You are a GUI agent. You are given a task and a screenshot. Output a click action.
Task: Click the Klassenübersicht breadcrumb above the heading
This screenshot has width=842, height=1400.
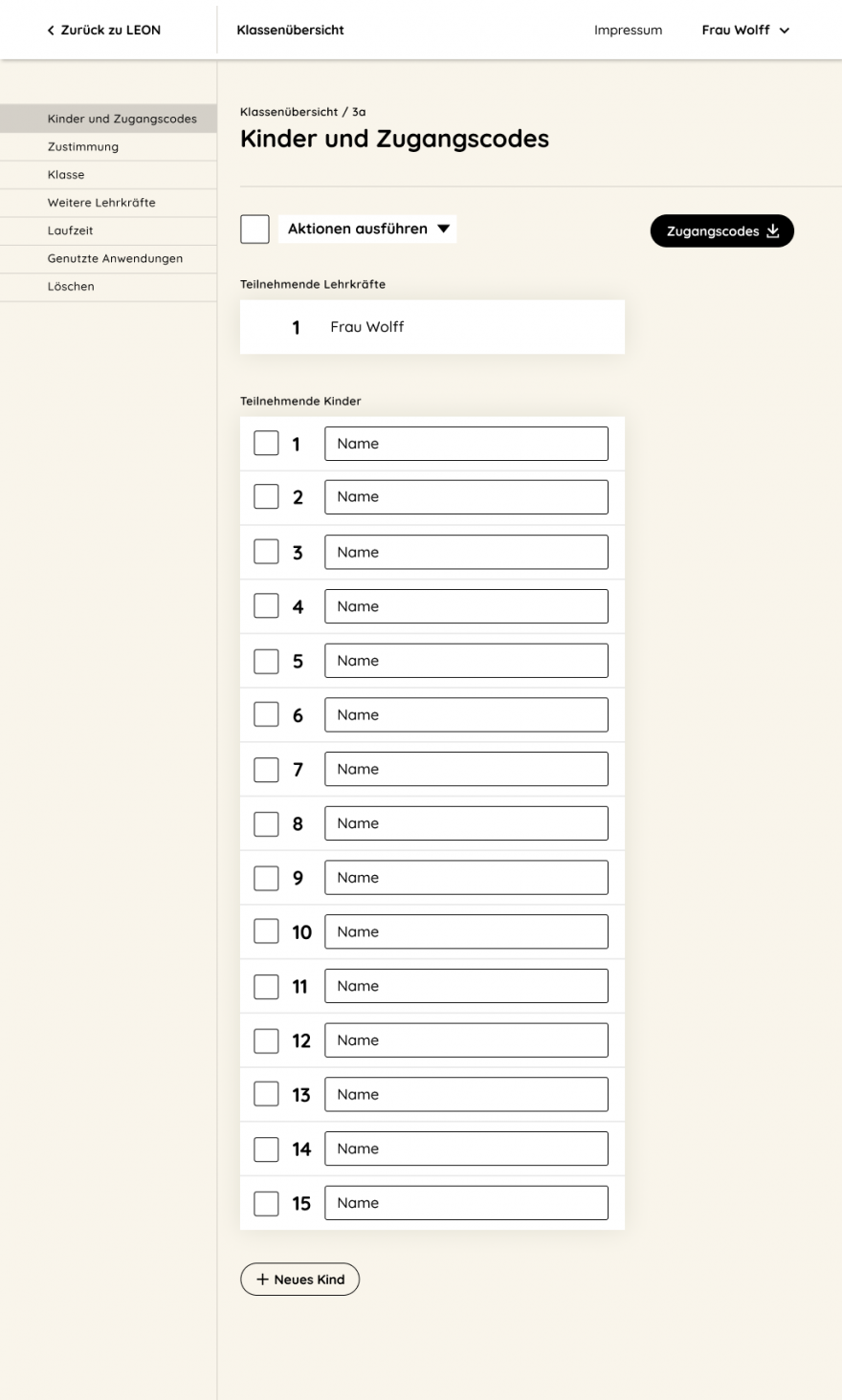point(289,112)
